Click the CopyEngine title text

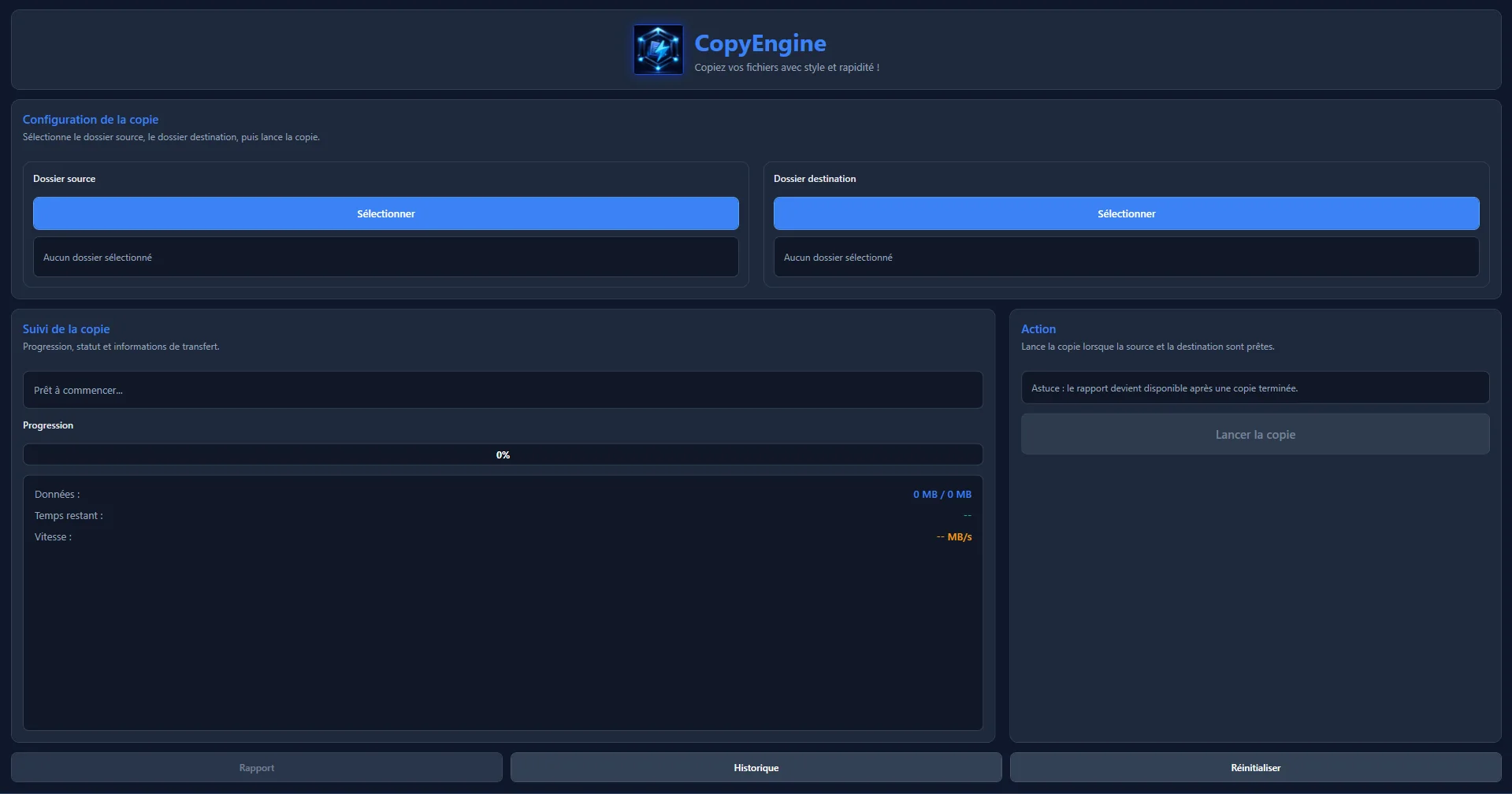click(x=760, y=43)
